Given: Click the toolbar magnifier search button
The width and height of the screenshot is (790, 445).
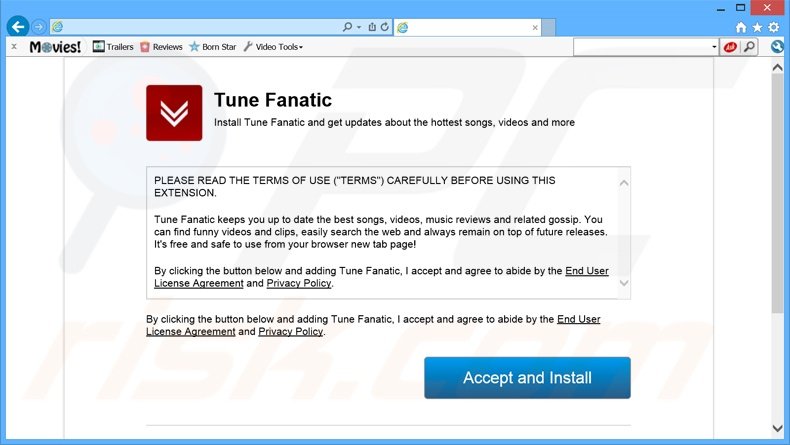Looking at the screenshot, I should tap(749, 47).
